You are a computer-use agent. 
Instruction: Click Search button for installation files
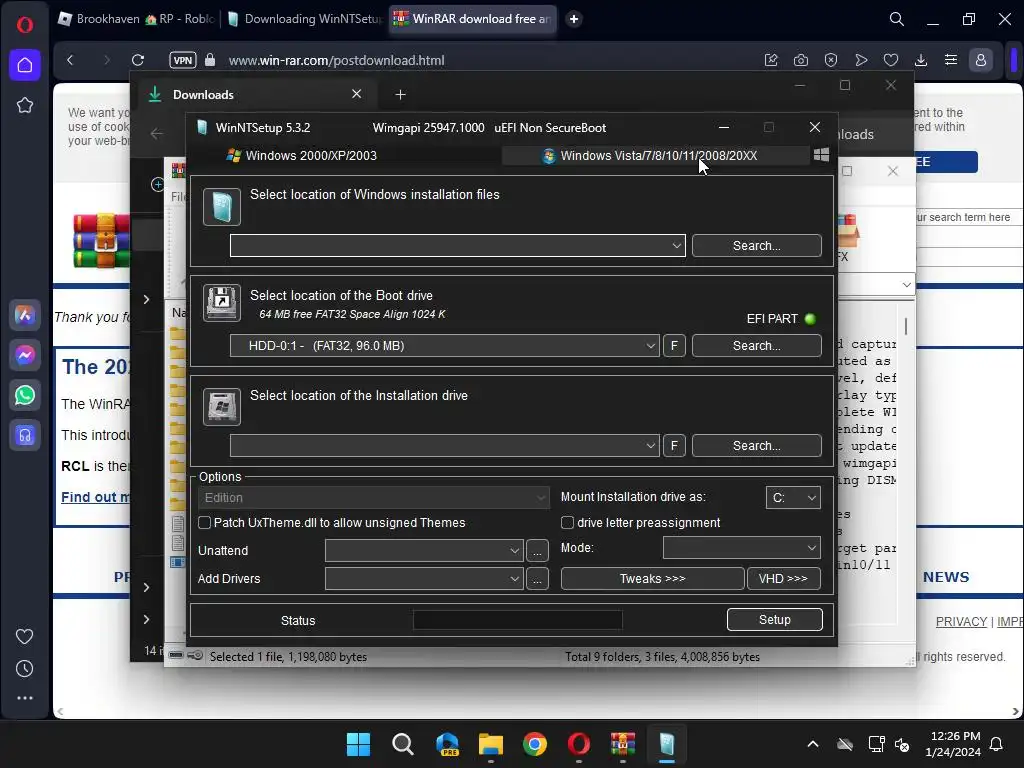pyautogui.click(x=756, y=246)
